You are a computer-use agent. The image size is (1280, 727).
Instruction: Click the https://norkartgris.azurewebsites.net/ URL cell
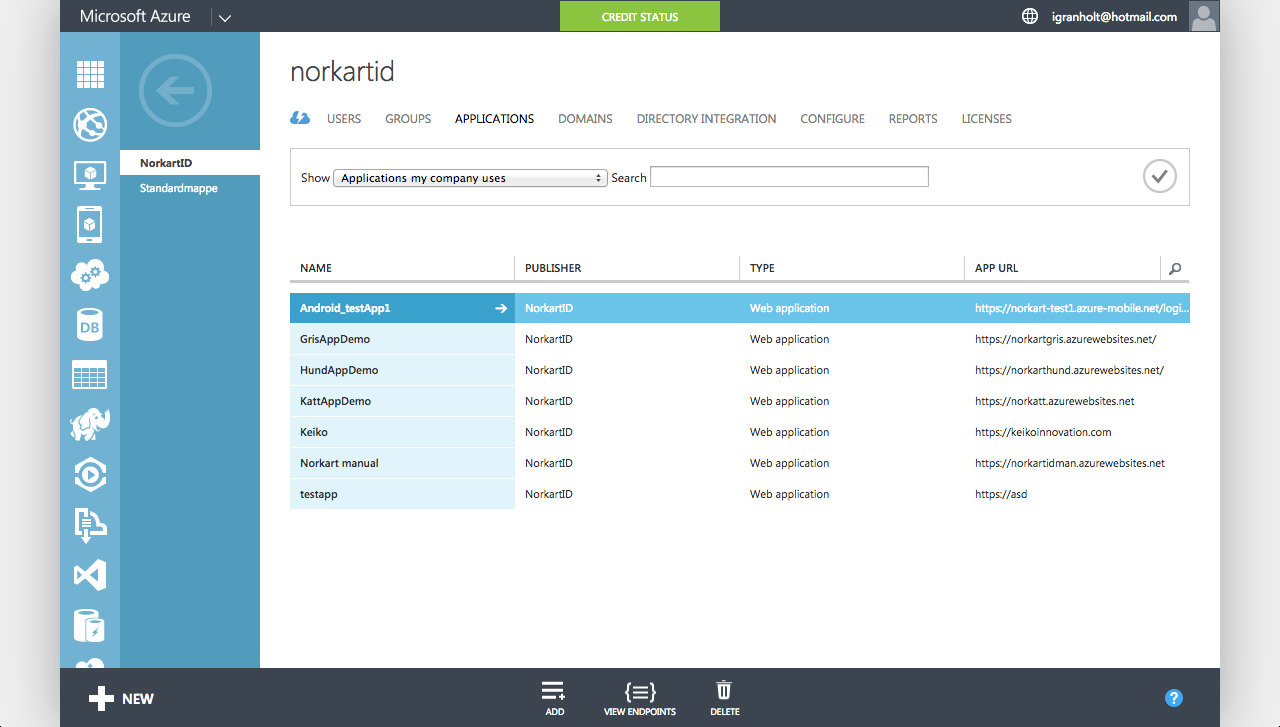(x=1065, y=339)
